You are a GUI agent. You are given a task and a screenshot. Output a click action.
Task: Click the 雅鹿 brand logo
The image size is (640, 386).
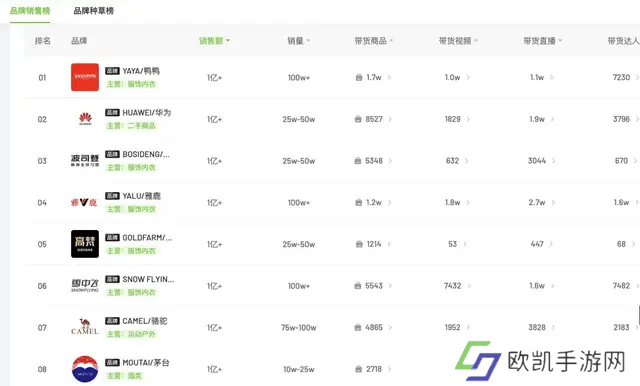[85, 202]
